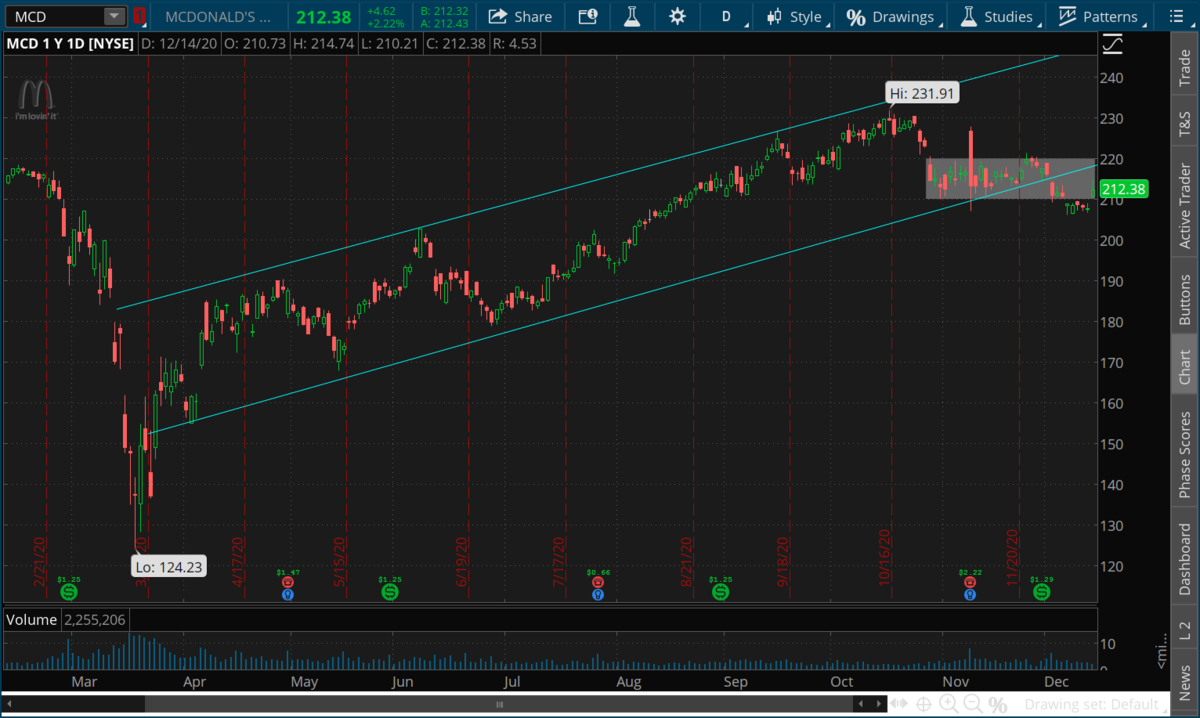Click the Volume label in lower panel
Image resolution: width=1200 pixels, height=718 pixels.
pyautogui.click(x=32, y=620)
